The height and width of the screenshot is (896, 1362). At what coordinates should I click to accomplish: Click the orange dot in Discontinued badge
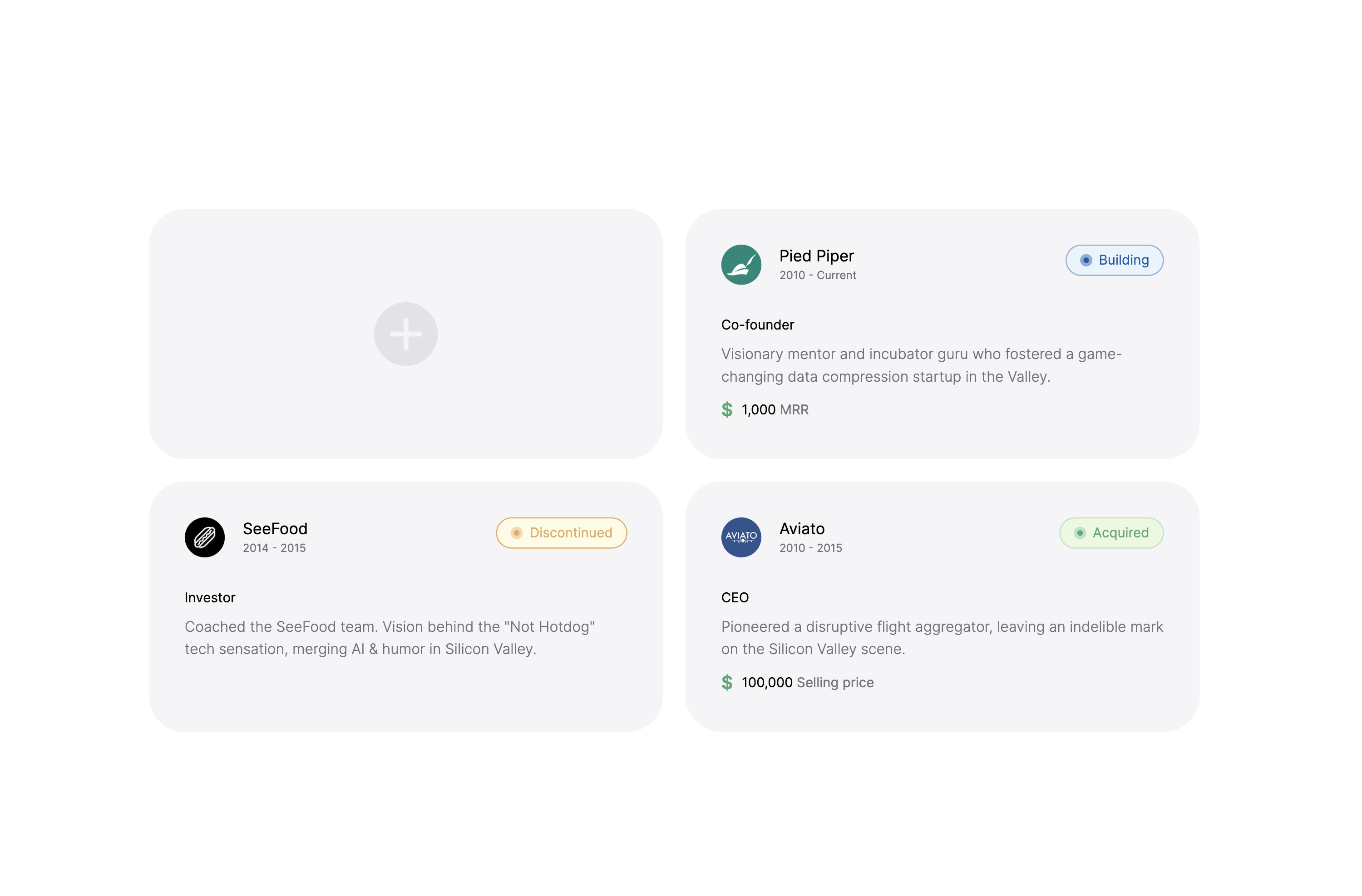pyautogui.click(x=516, y=533)
